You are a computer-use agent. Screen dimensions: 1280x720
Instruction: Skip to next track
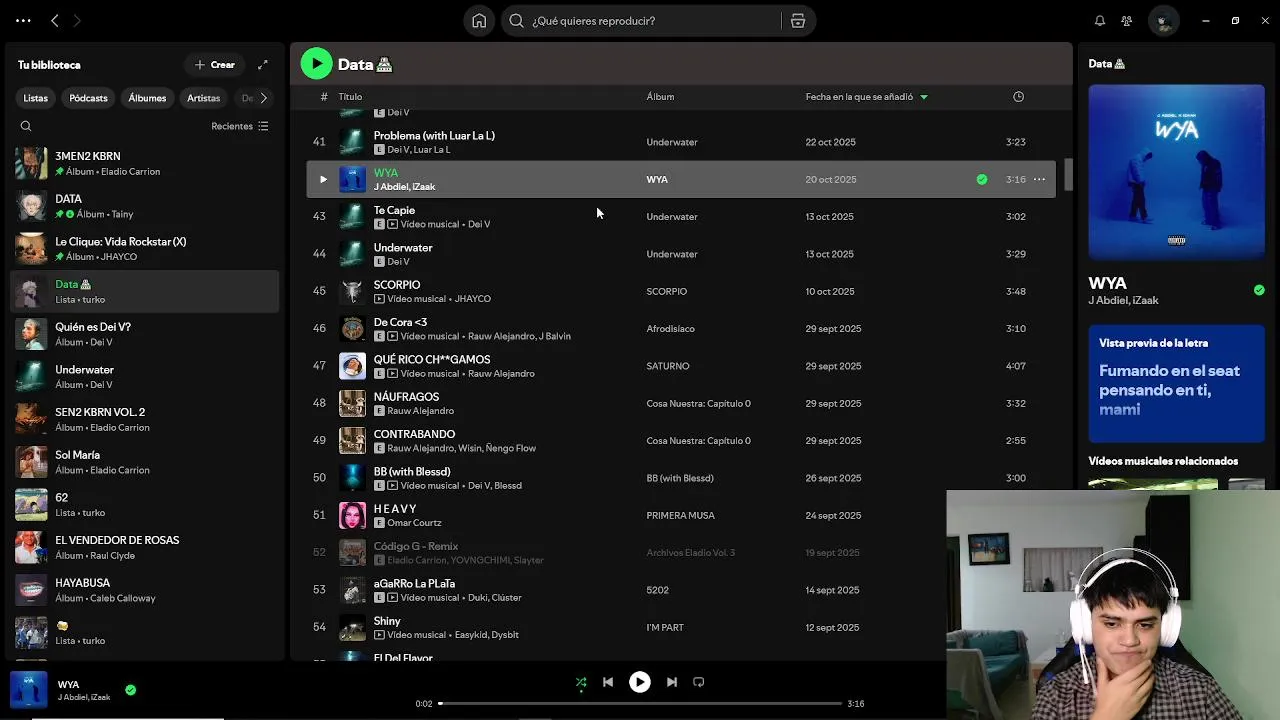(672, 682)
